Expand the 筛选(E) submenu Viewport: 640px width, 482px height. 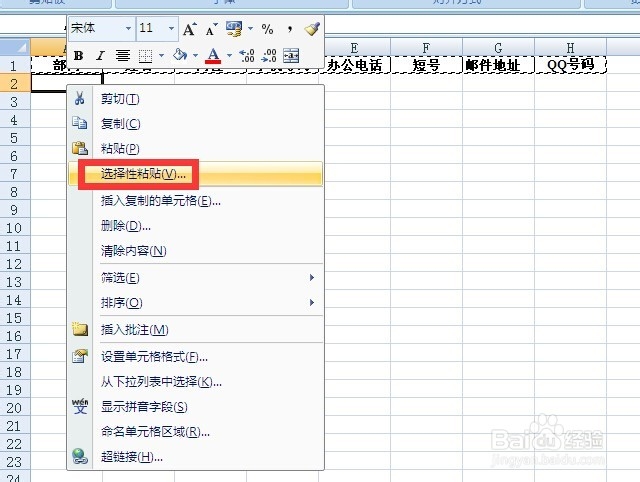(195, 278)
